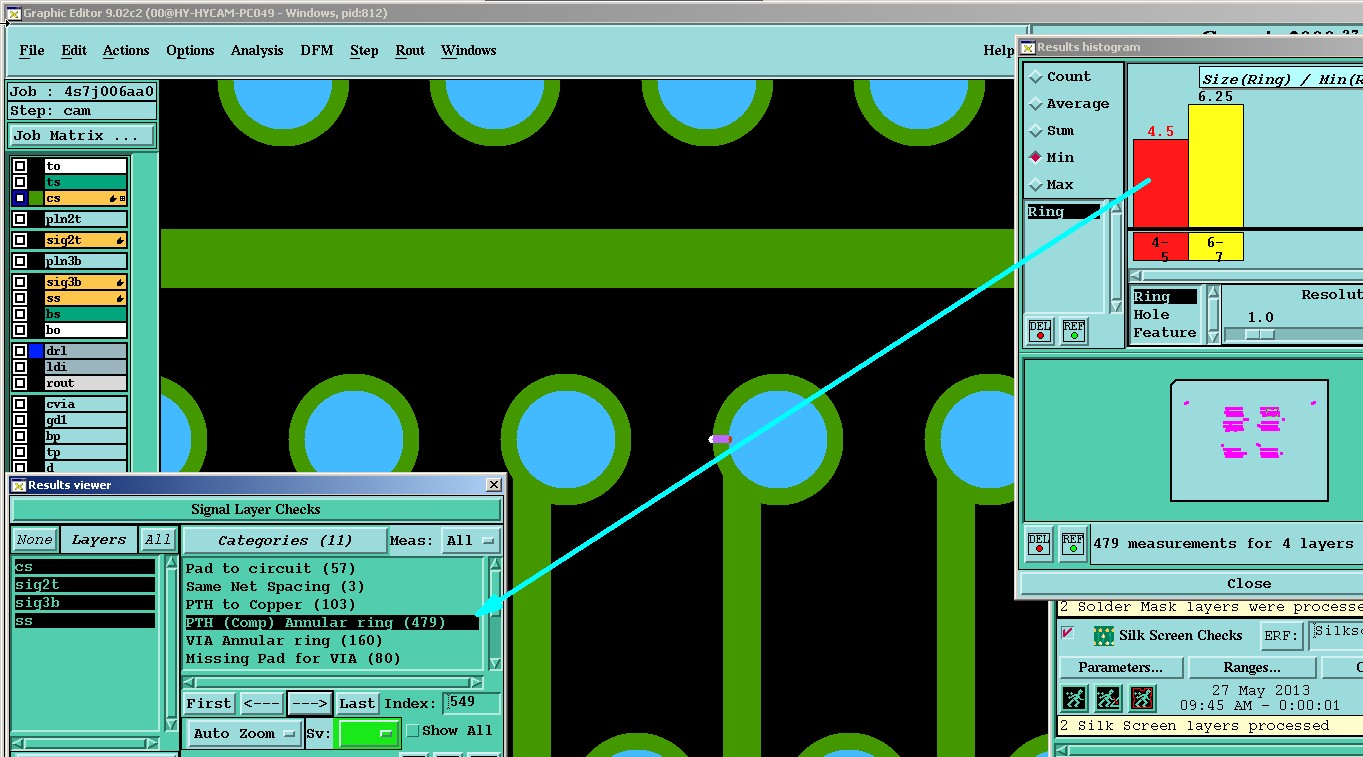Click hand icon on ss layer

pyautogui.click(x=120, y=299)
